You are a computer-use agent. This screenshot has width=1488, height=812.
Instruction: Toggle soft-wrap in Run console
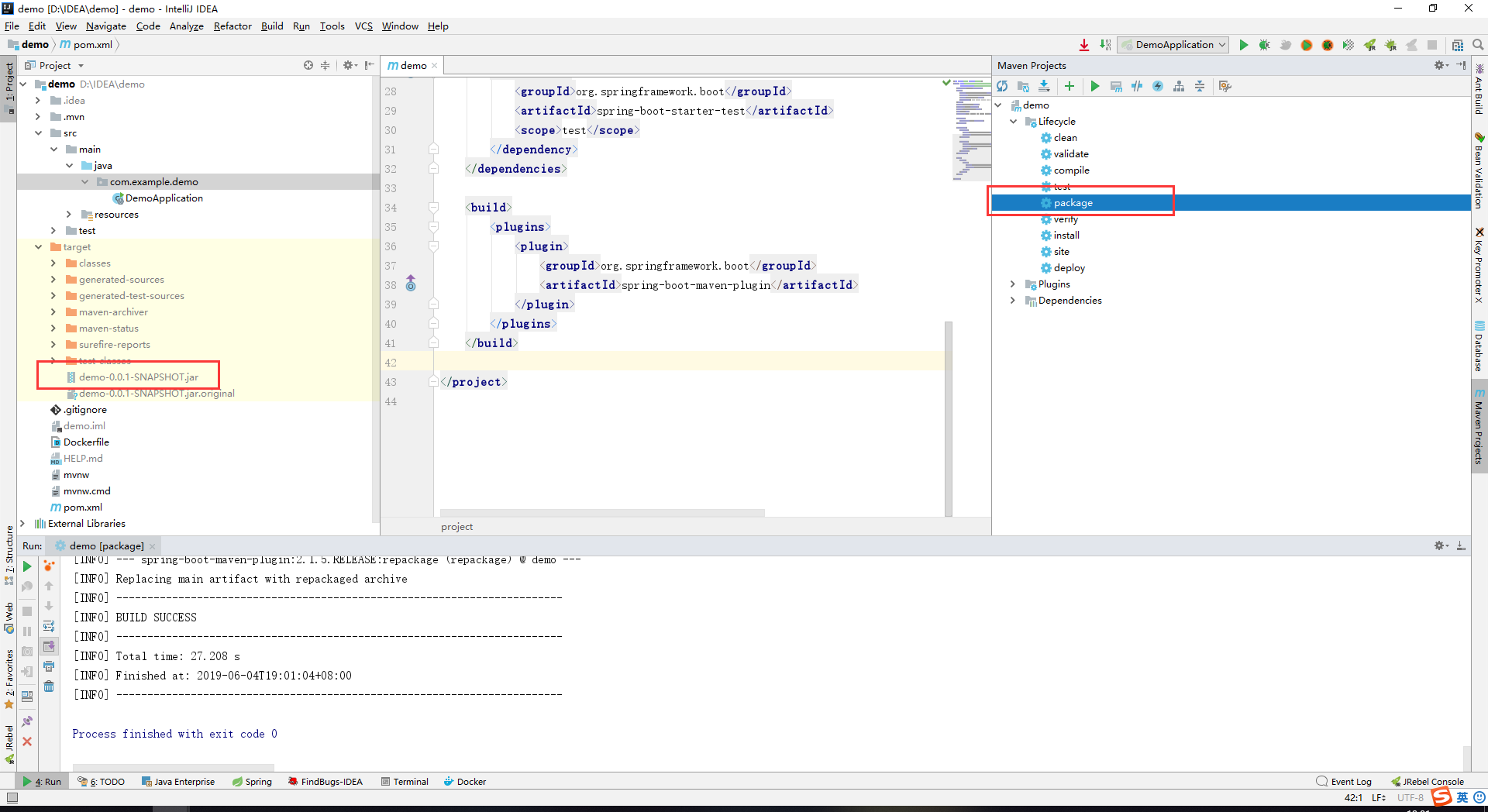[49, 626]
